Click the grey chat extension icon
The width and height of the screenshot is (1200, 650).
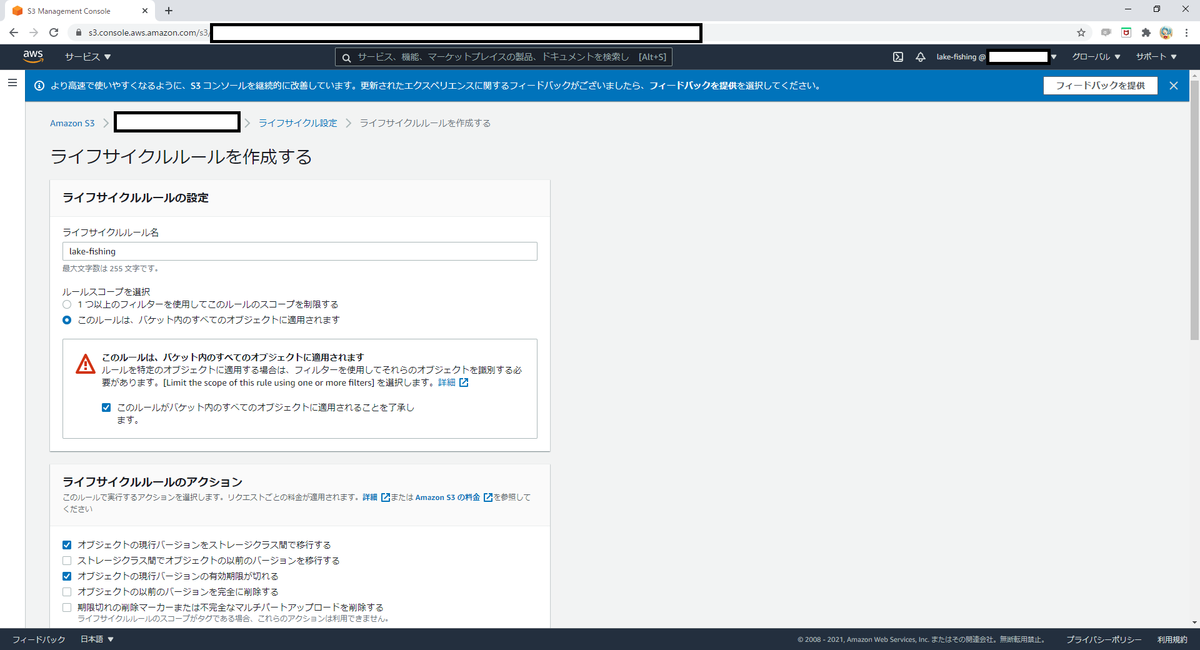click(1106, 32)
